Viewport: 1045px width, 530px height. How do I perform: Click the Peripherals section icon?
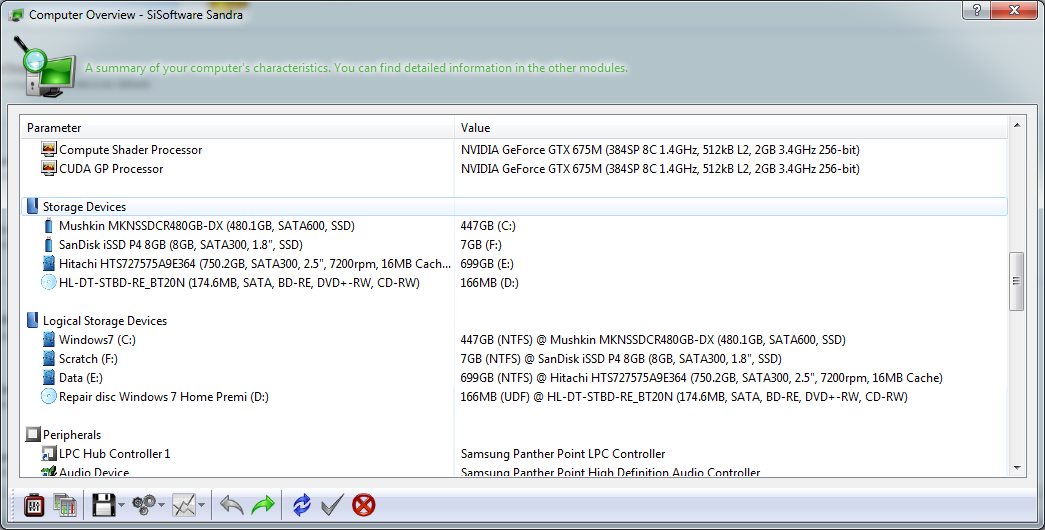[x=33, y=435]
